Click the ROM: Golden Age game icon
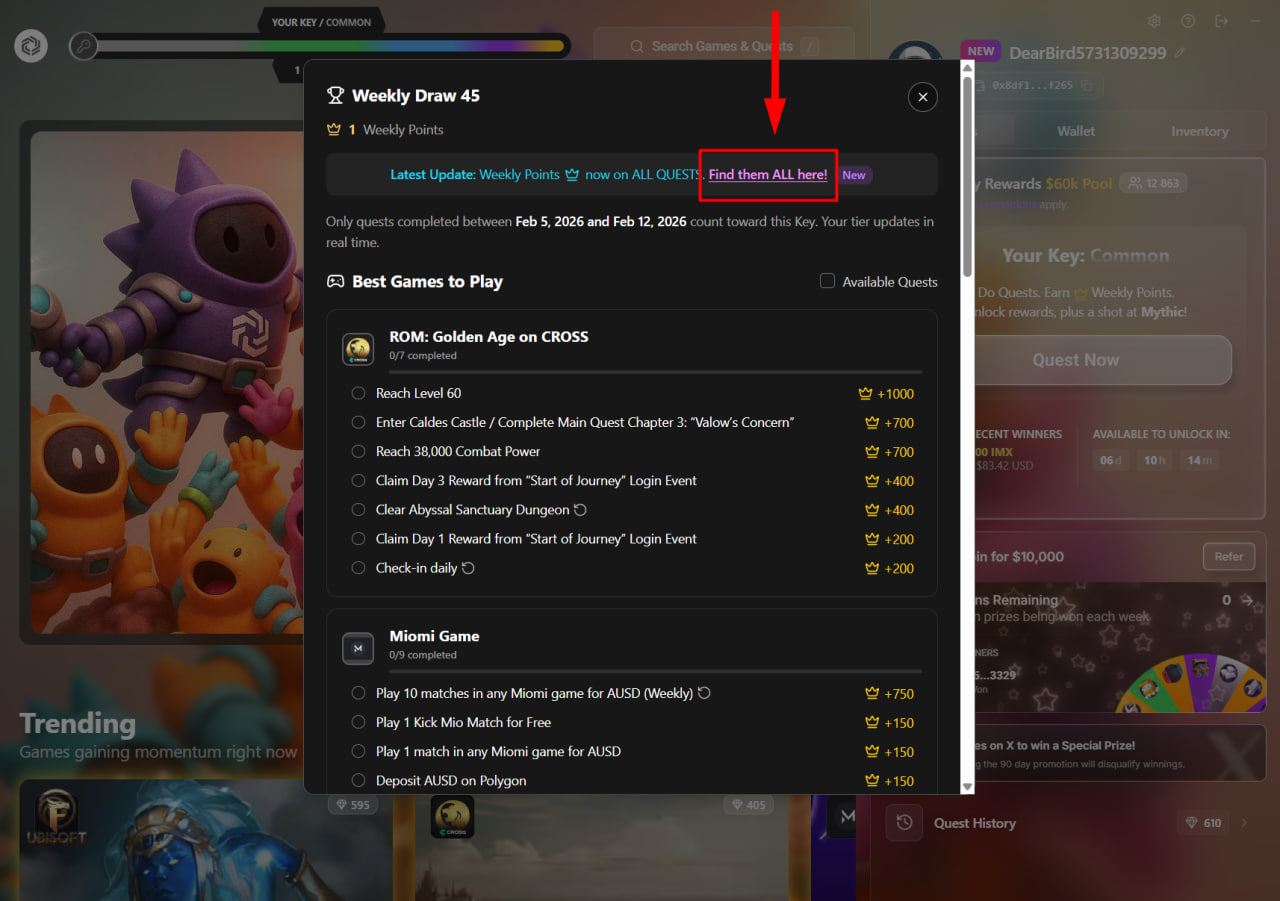This screenshot has height=901, width=1280. (358, 349)
